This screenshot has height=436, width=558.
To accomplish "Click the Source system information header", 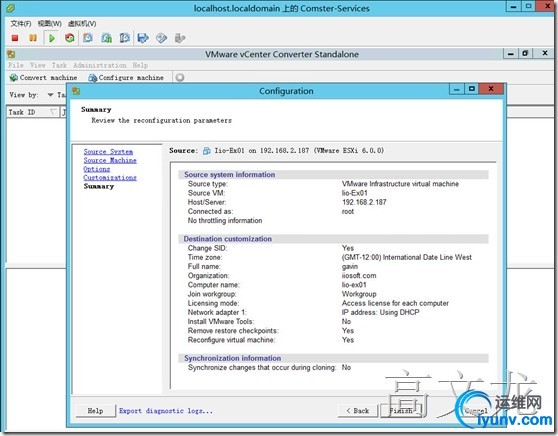I will coord(333,175).
